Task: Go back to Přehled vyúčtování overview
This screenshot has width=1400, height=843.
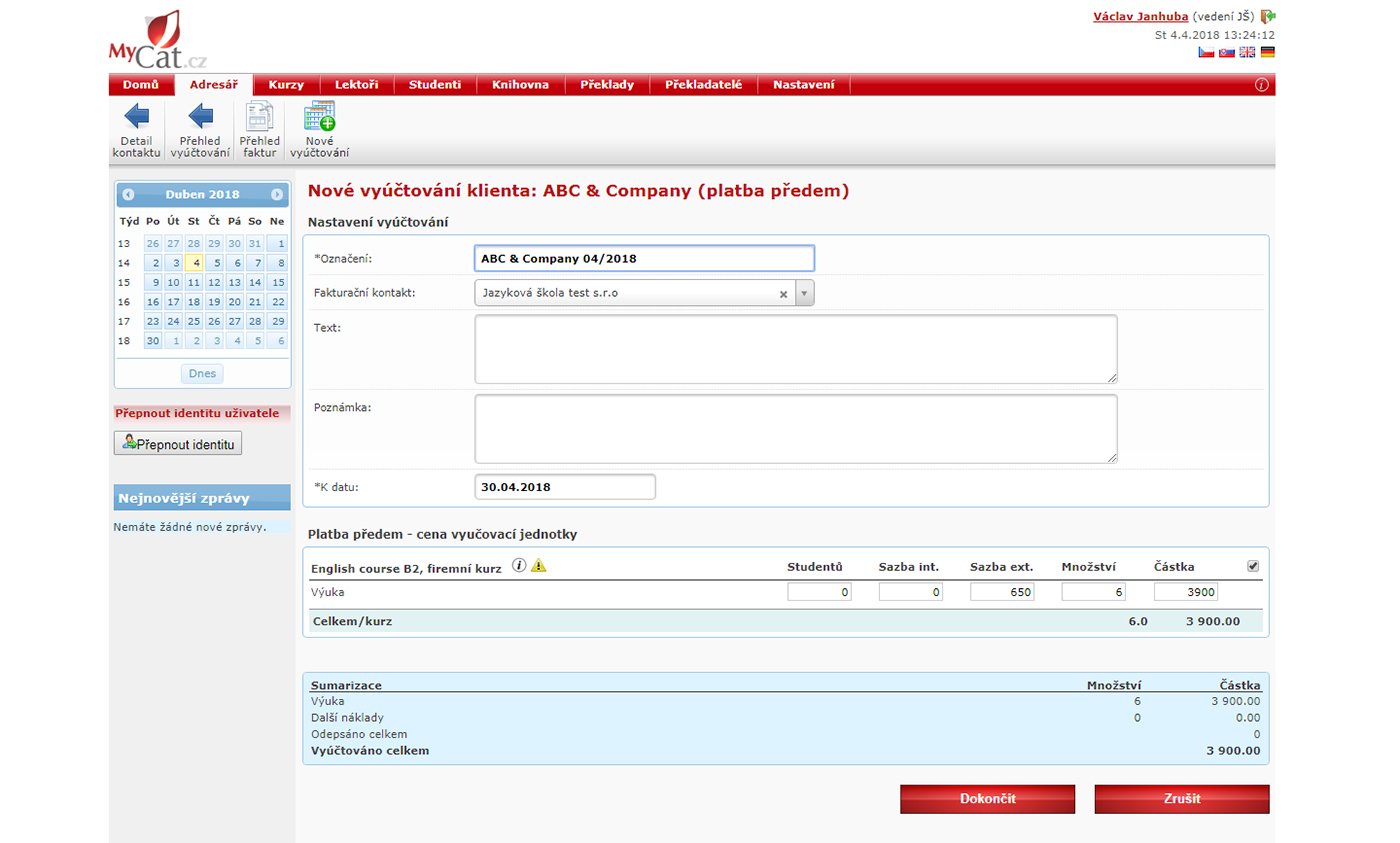Action: click(x=200, y=130)
